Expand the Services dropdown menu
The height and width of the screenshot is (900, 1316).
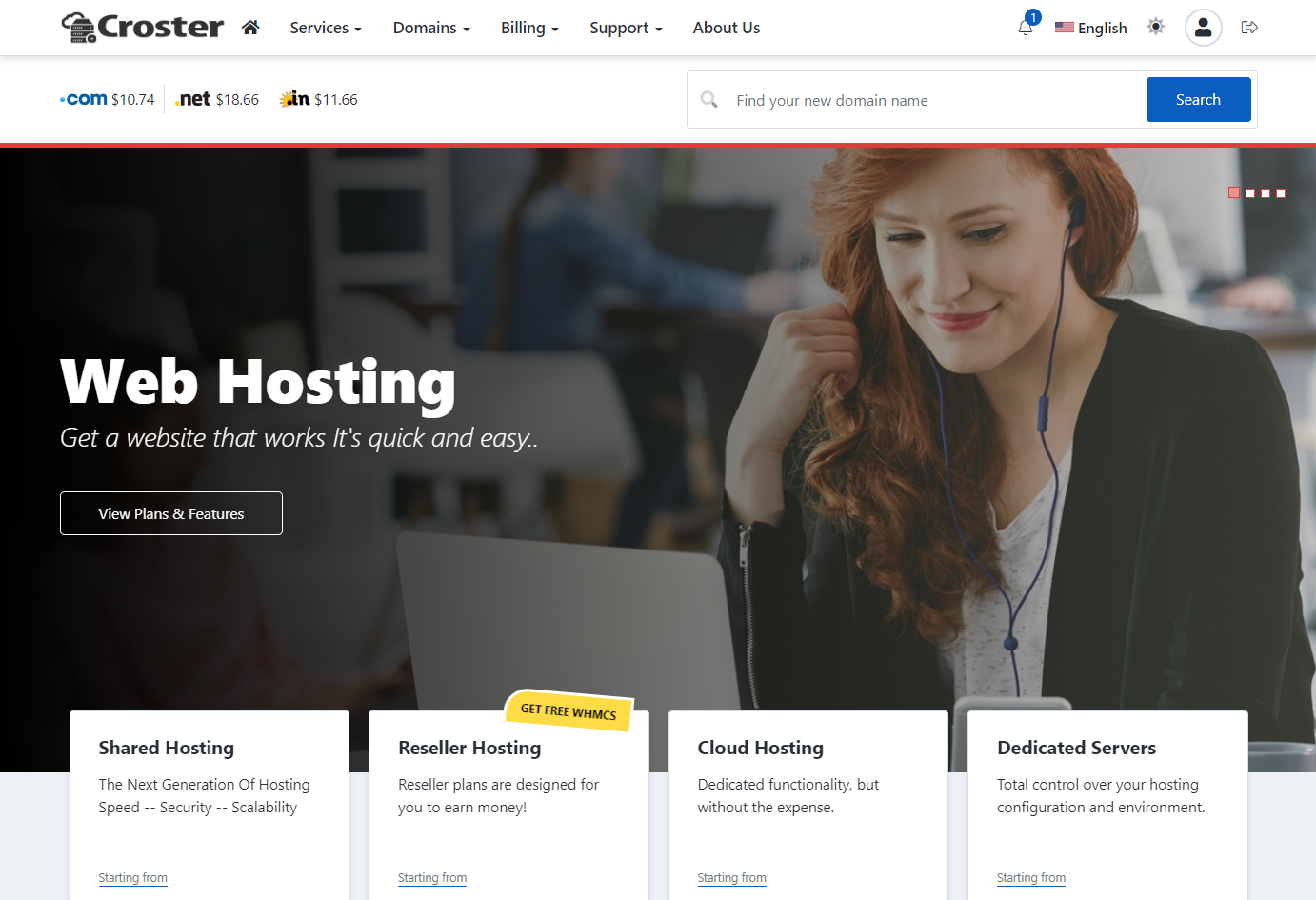pyautogui.click(x=326, y=28)
